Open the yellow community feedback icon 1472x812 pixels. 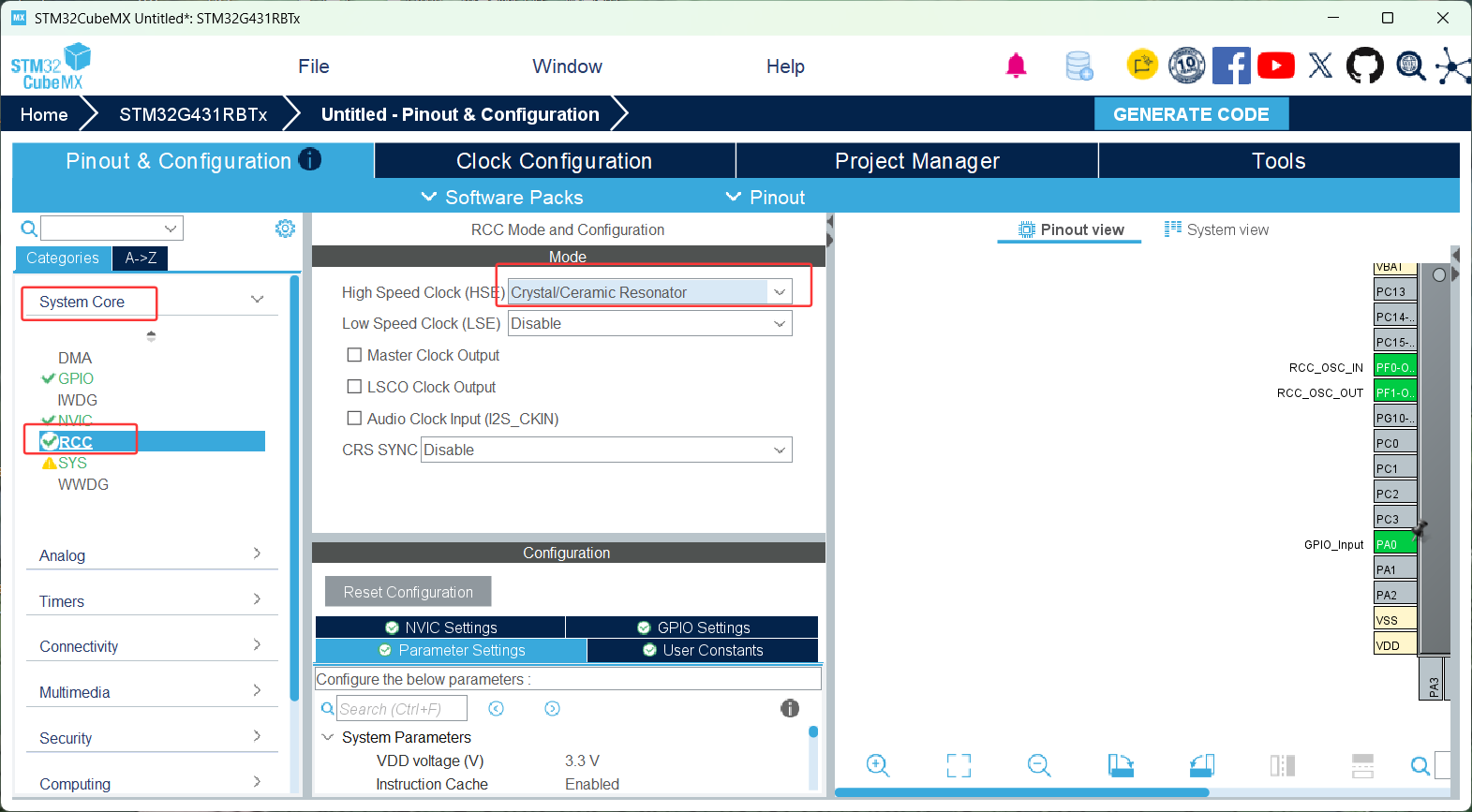pyautogui.click(x=1142, y=65)
